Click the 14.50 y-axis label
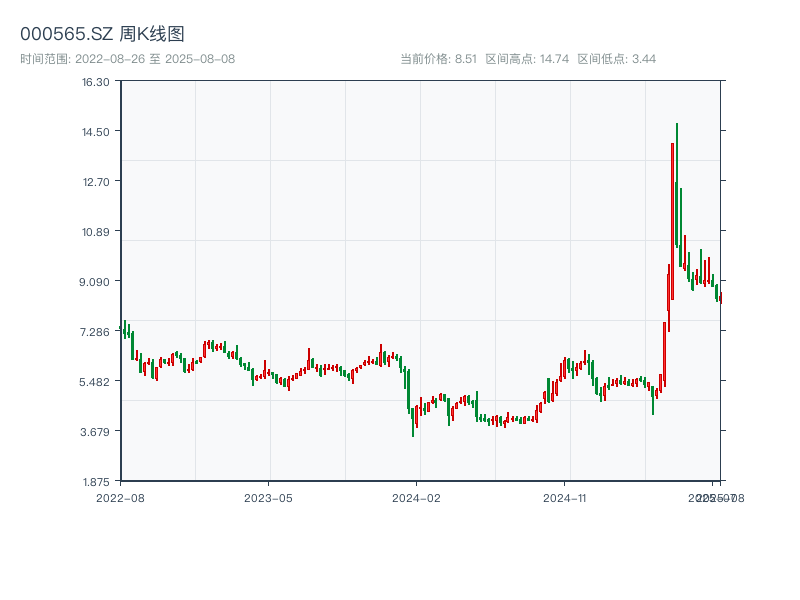Screen dimensions: 800x600 pos(96,131)
